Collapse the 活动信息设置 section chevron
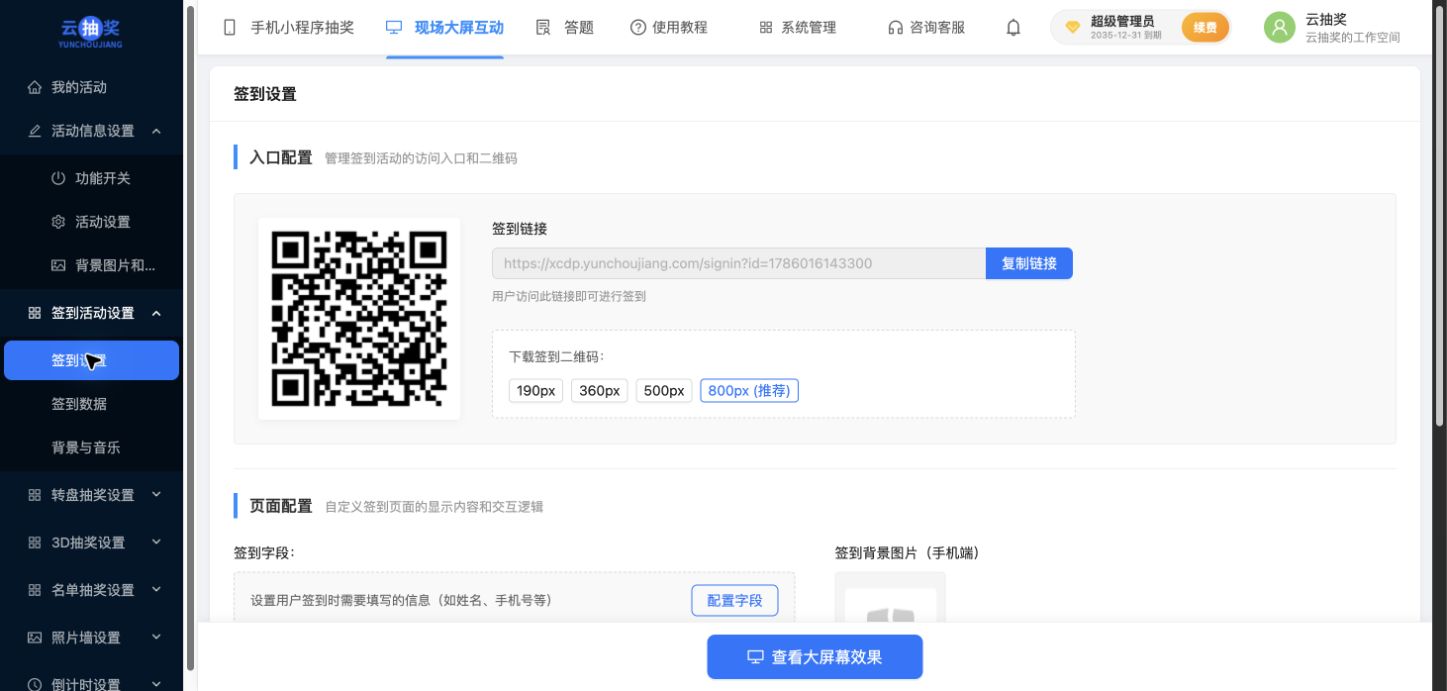Viewport: 1447px width, 691px height. point(156,131)
